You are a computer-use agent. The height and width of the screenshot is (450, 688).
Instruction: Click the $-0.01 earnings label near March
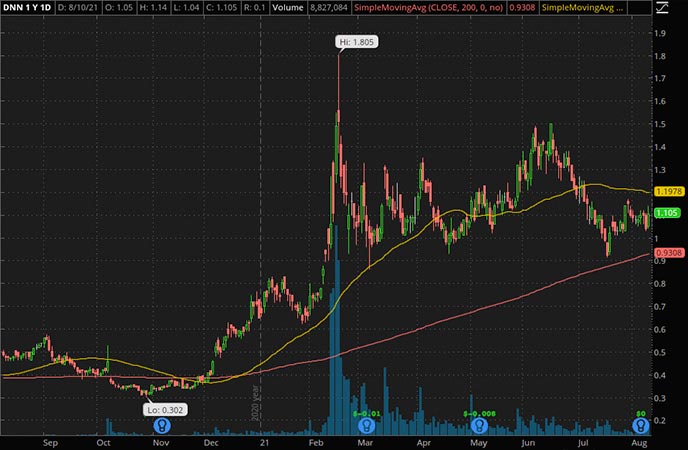point(367,414)
